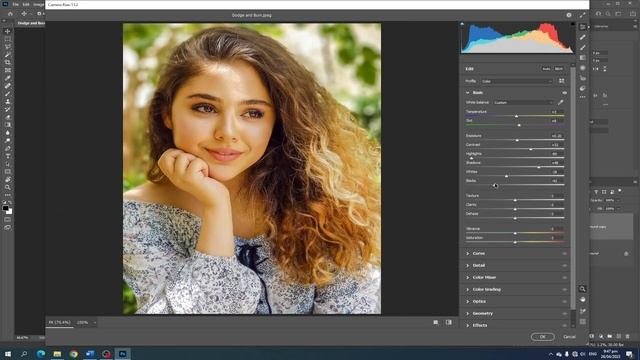Viewport: 640px width, 360px height.
Task: Expand the Color Grading section
Action: tap(468, 290)
